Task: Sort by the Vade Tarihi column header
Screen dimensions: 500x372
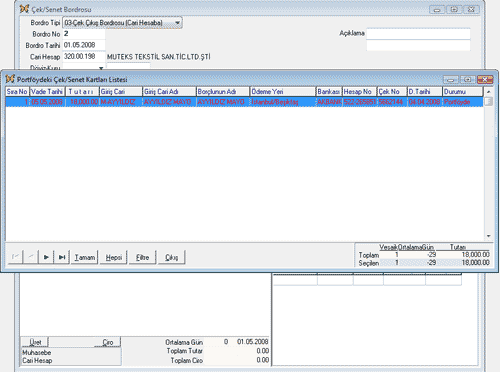Action: [x=47, y=91]
